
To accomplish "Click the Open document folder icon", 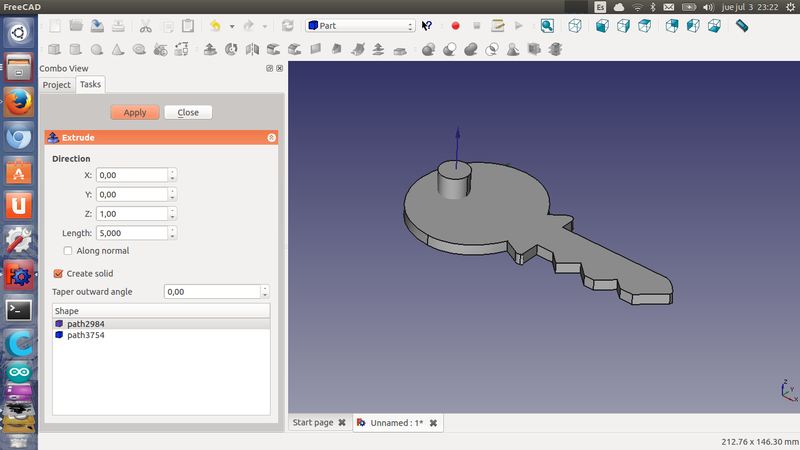I will (76, 26).
